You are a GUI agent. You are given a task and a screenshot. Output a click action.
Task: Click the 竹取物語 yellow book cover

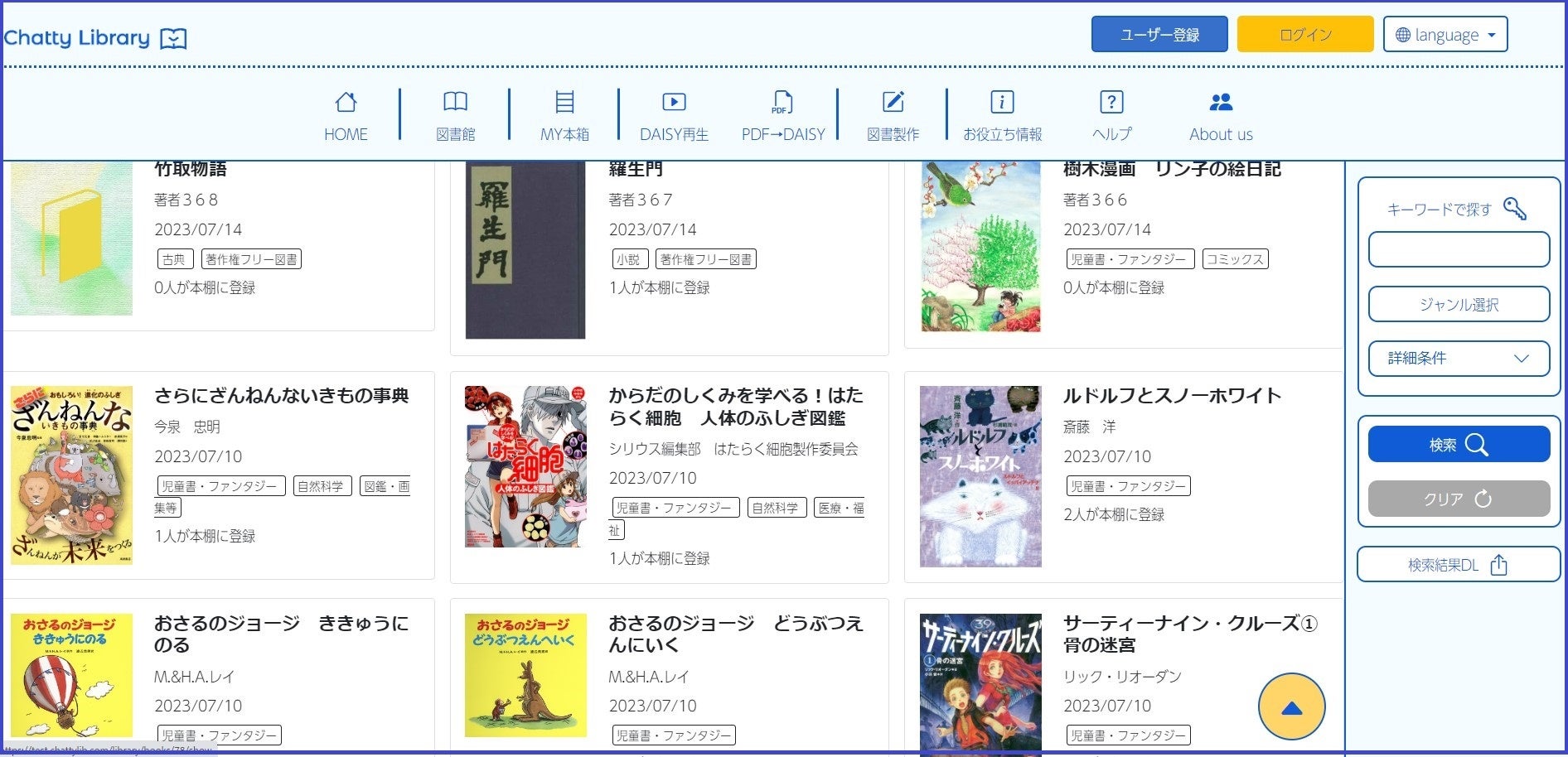pyautogui.click(x=71, y=239)
